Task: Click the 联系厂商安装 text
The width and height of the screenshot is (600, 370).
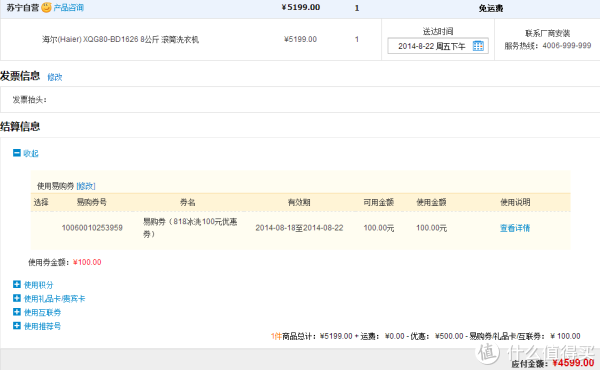Action: point(548,33)
